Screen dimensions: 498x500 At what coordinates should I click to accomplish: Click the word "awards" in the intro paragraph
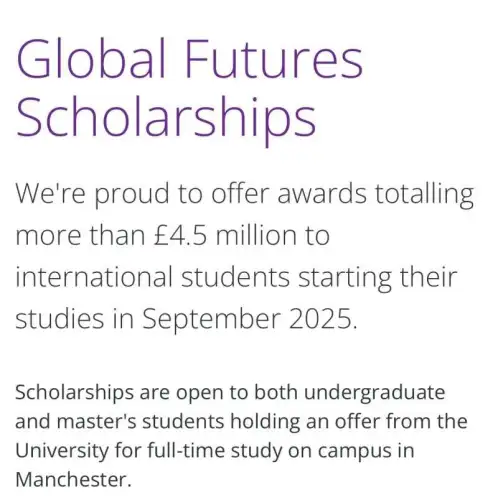coord(322,195)
